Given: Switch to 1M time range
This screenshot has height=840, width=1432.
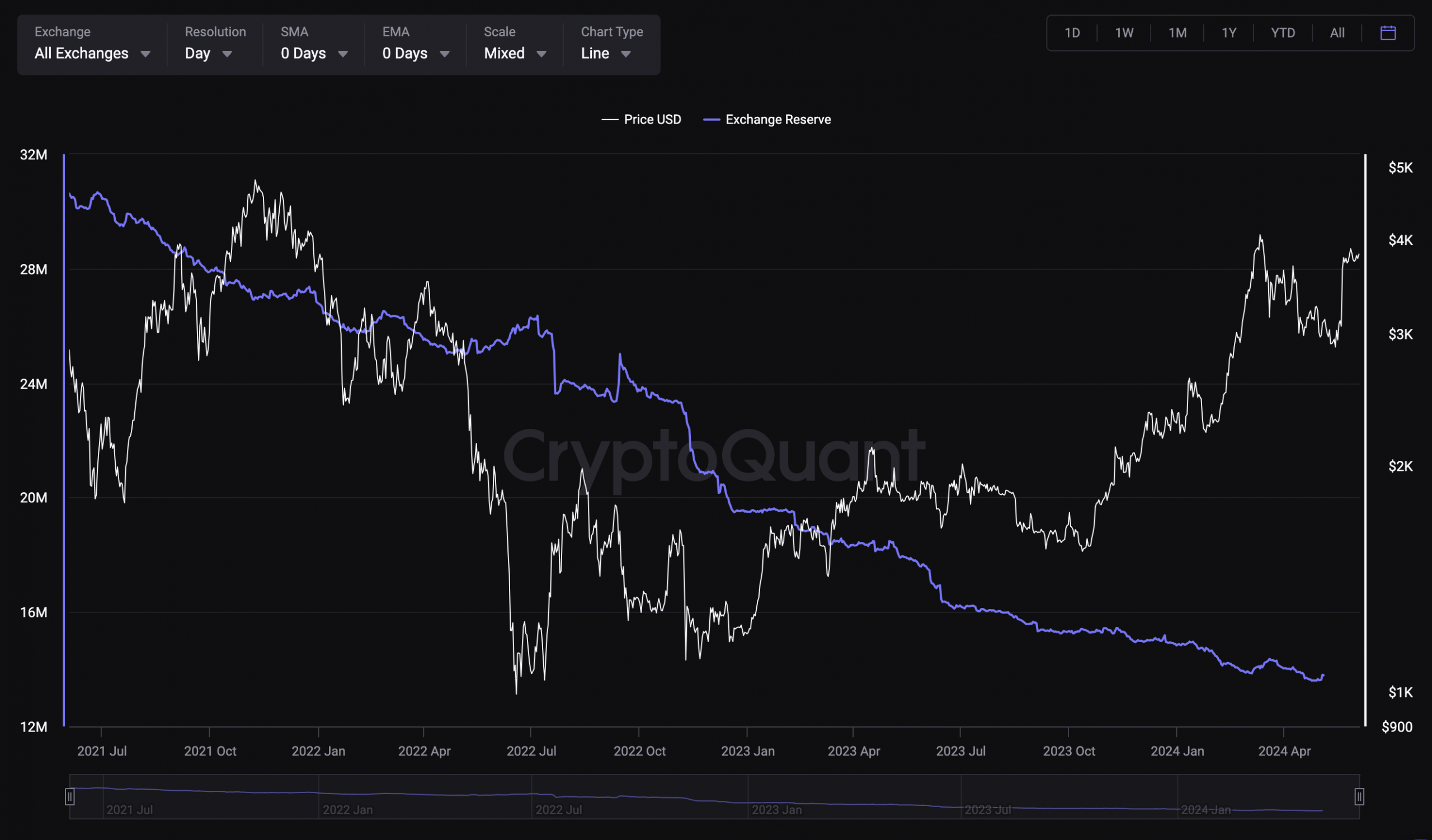Looking at the screenshot, I should pos(1177,33).
